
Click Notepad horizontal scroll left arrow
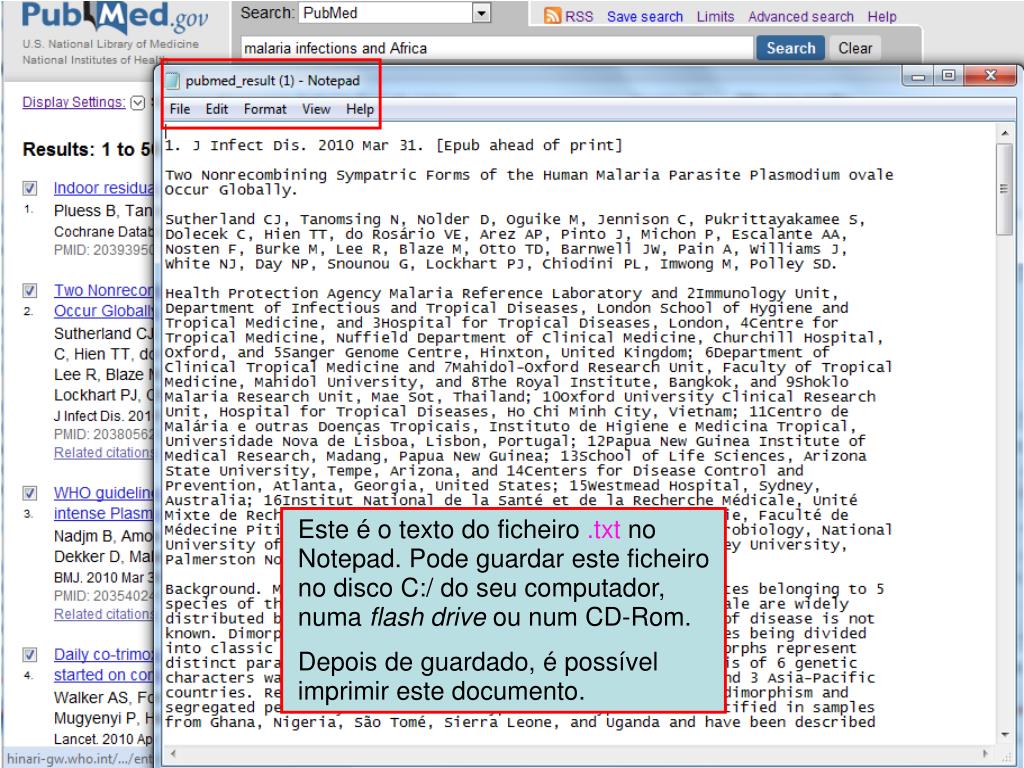pyautogui.click(x=174, y=753)
